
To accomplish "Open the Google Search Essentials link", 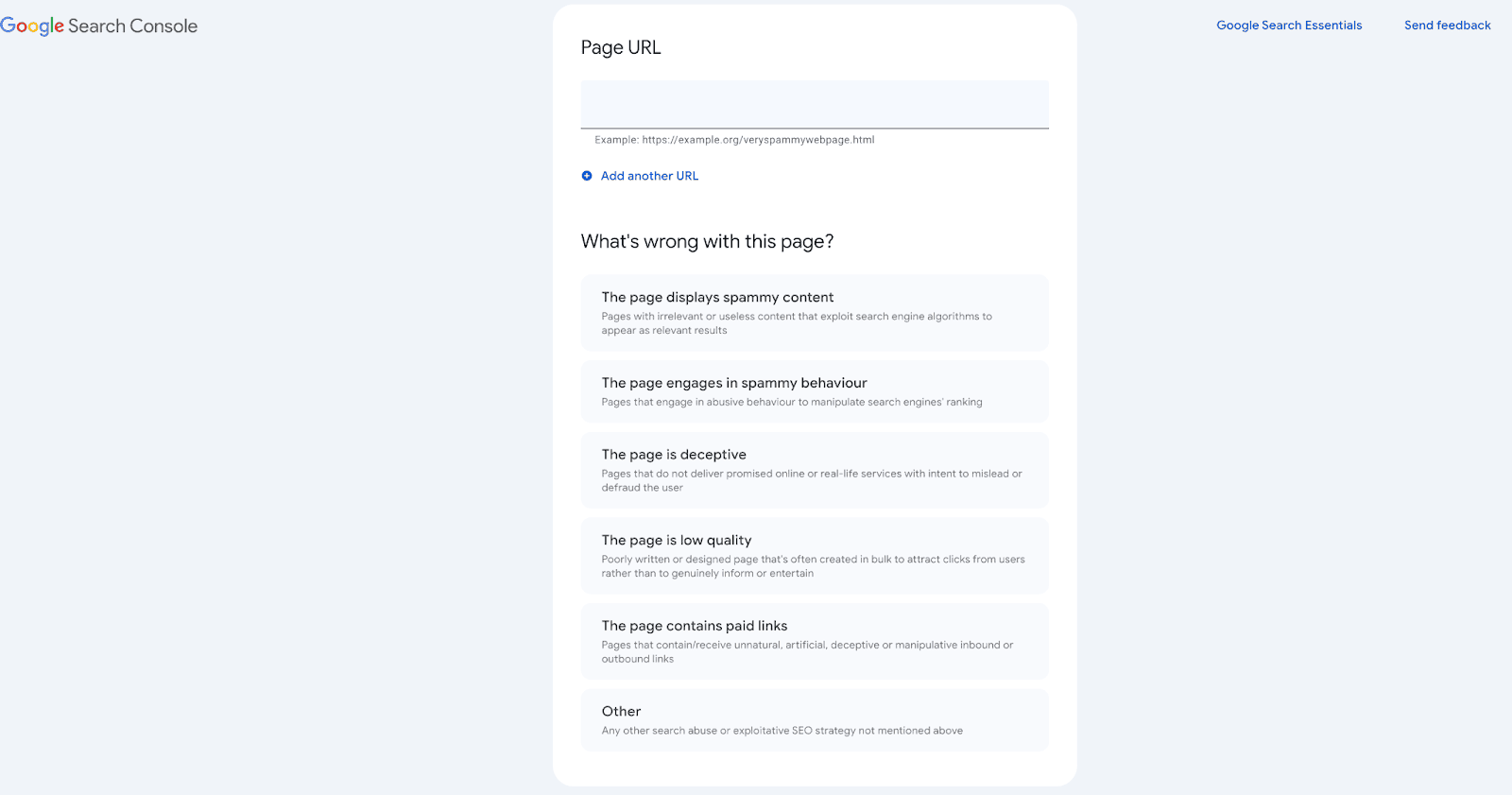I will point(1288,25).
